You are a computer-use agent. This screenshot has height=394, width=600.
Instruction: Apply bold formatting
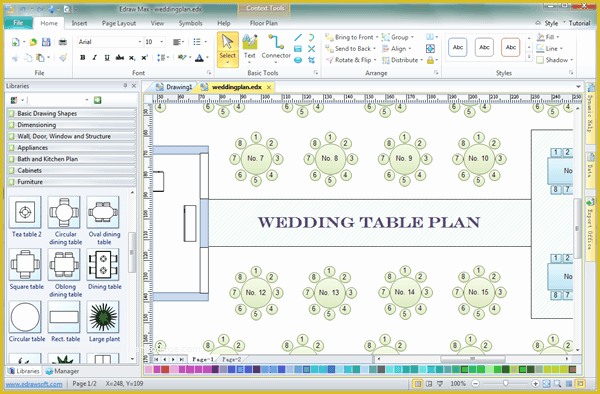coord(83,57)
